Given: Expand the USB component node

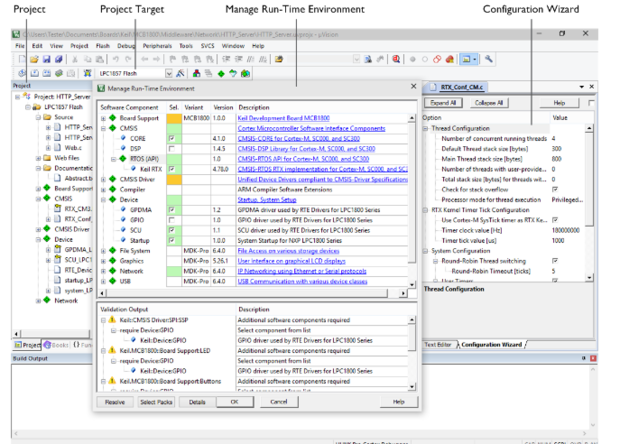Looking at the screenshot, I should (x=103, y=282).
